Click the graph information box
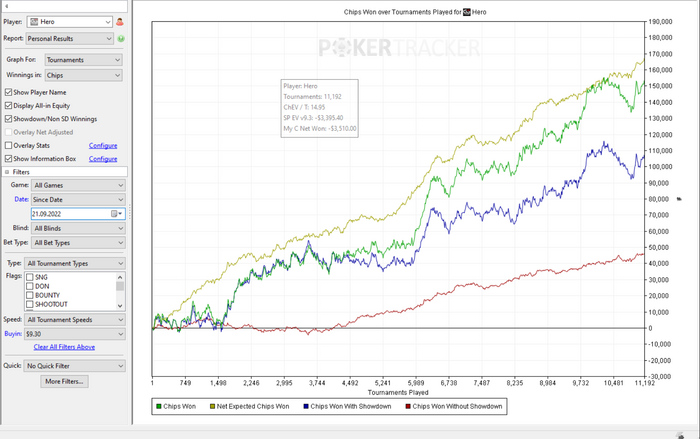 (319, 108)
